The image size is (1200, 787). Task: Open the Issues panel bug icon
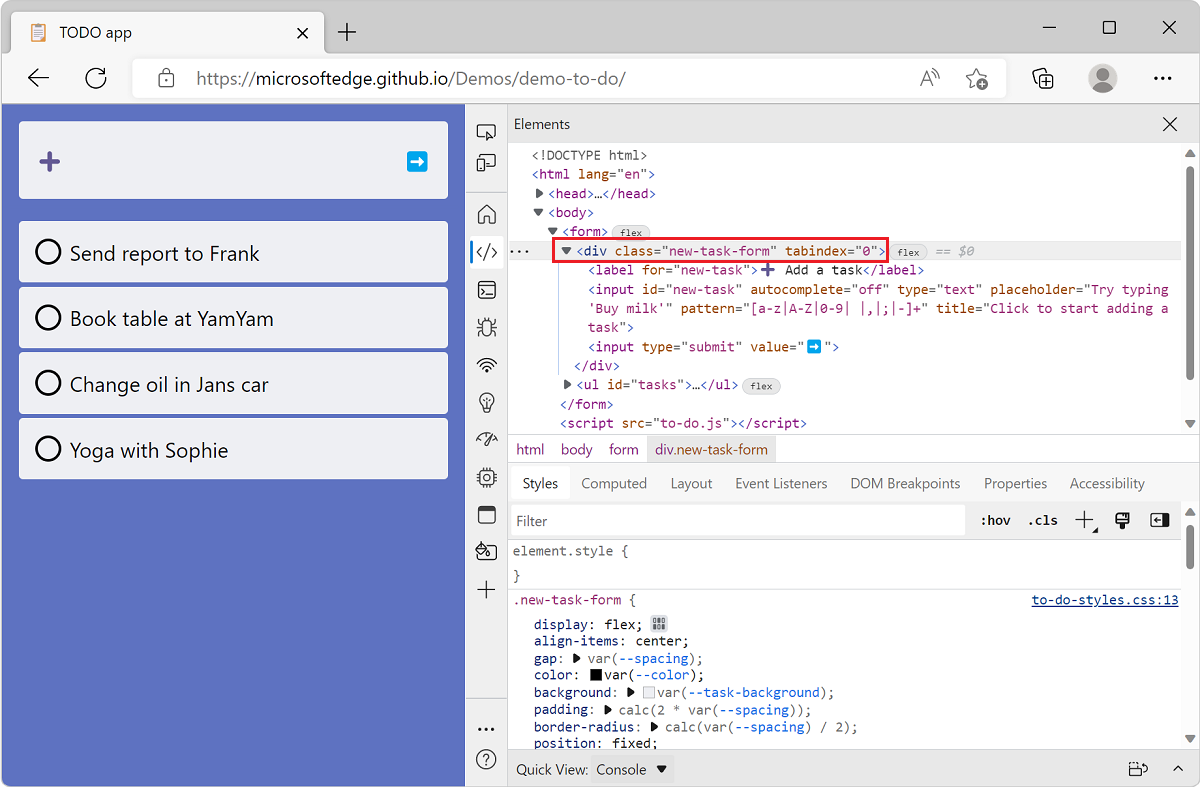pyautogui.click(x=486, y=327)
